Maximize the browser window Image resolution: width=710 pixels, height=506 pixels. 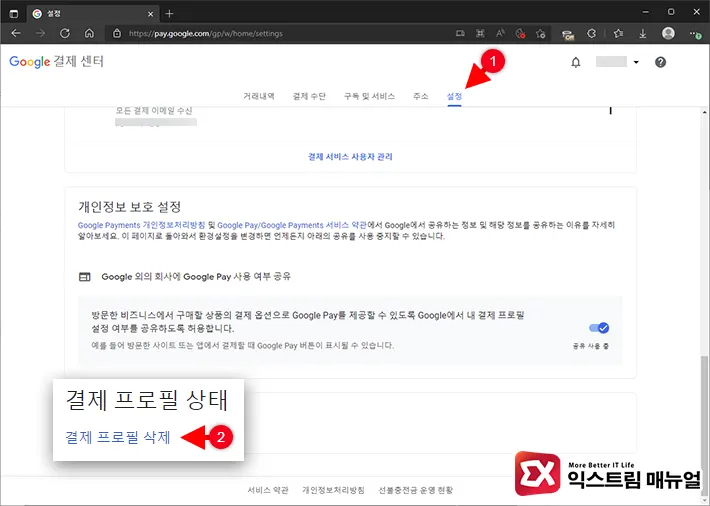tap(671, 12)
